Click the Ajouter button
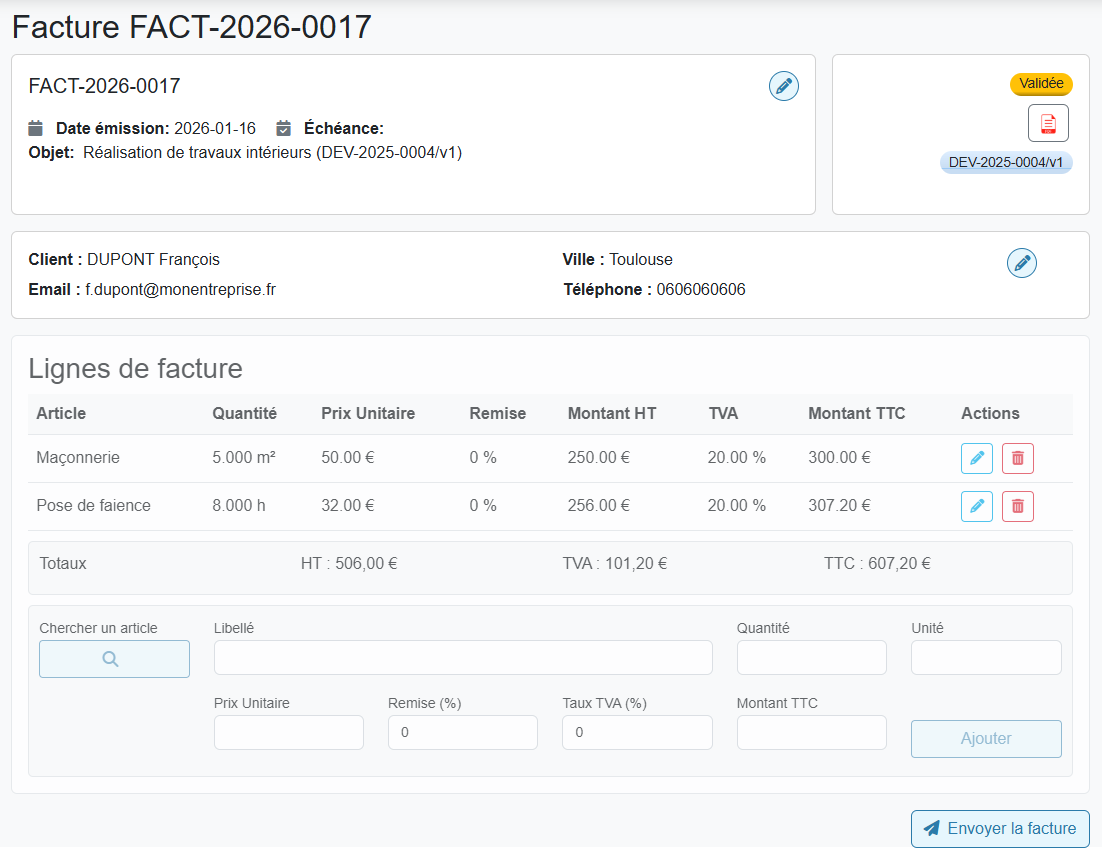The image size is (1102, 858). tap(986, 739)
